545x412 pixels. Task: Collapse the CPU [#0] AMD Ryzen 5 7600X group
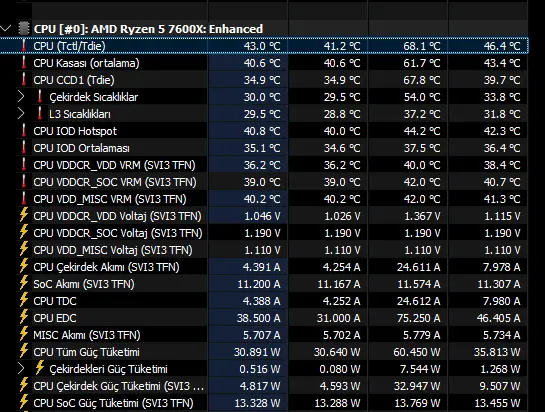point(6,29)
